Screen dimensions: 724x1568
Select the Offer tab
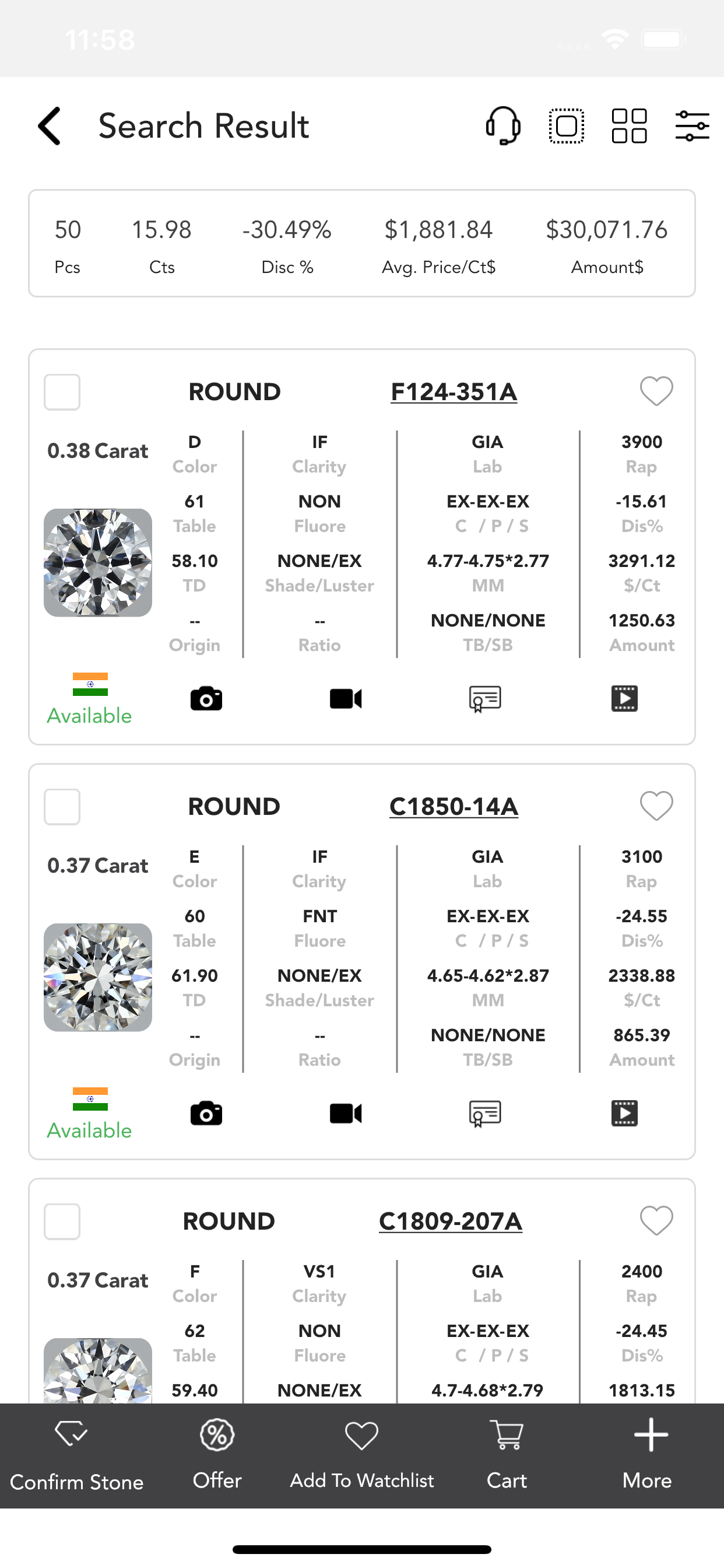coord(217,1454)
